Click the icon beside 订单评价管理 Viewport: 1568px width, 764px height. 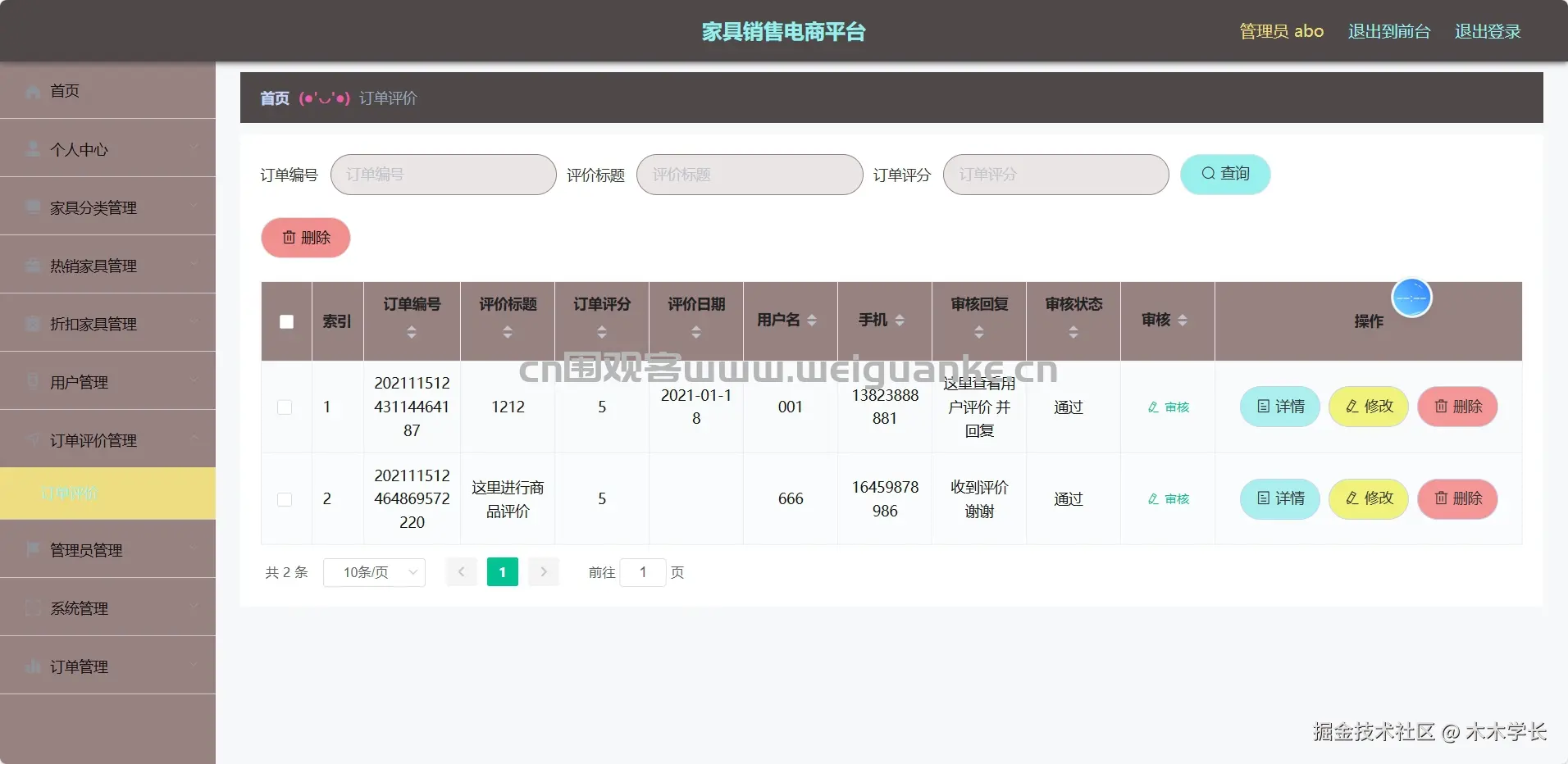click(x=33, y=440)
